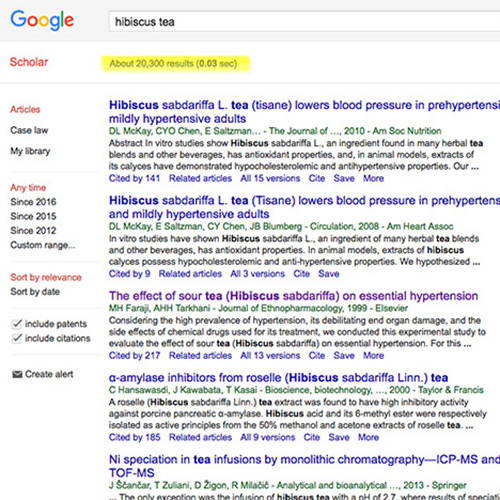500x500 pixels.
Task: Expand More on the Cited by 141 row
Action: click(x=373, y=178)
